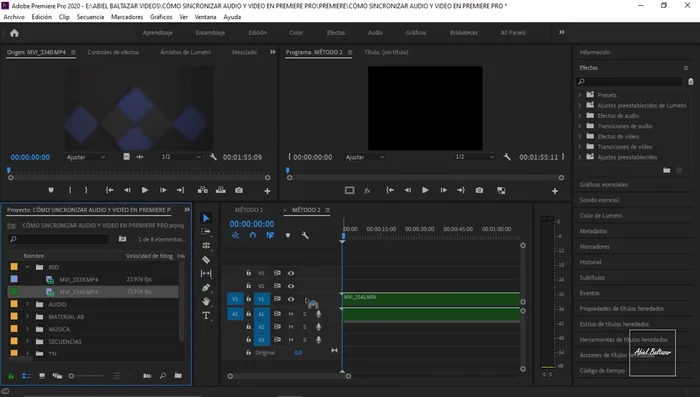This screenshot has width=700, height=397.
Task: Select the Pen tool
Action: [x=206, y=288]
